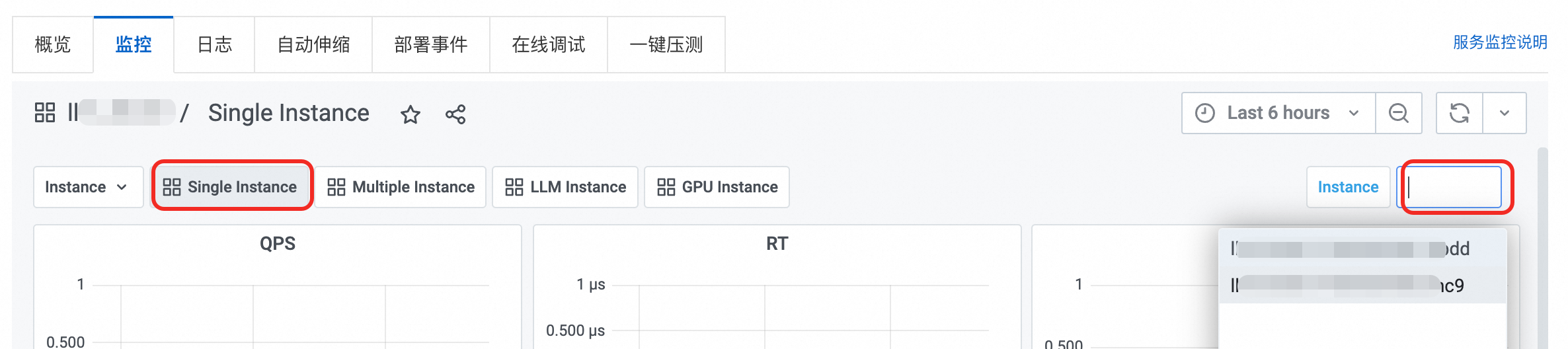Open the Multiple Instance dashboard link
Image resolution: width=1568 pixels, height=349 pixels.
[401, 187]
